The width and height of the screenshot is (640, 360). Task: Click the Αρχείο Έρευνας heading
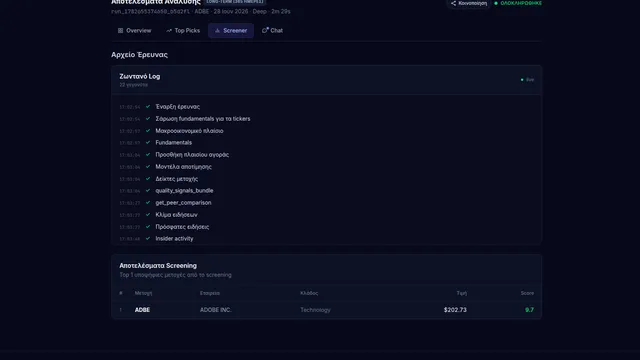[139, 55]
